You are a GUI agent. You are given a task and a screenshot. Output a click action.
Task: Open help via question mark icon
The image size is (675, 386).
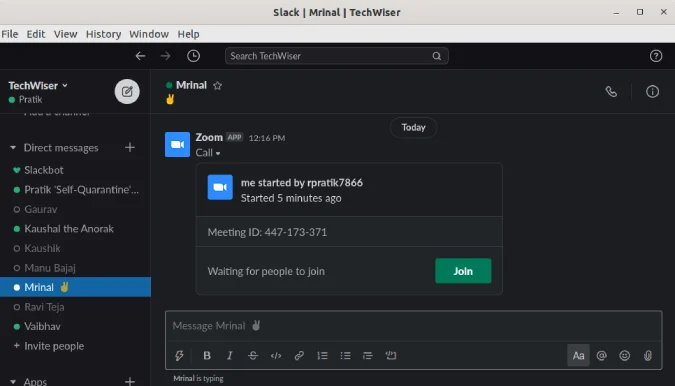tap(656, 56)
